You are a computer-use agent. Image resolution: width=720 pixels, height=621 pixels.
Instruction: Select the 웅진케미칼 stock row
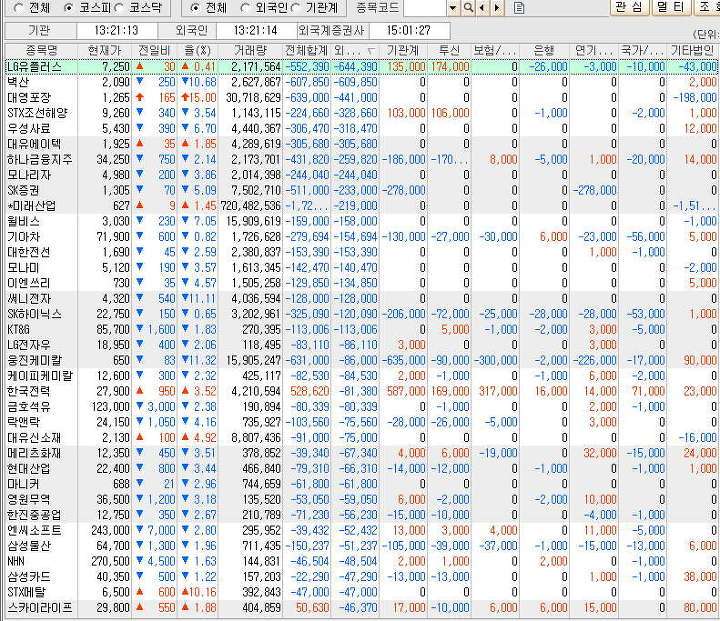click(x=361, y=360)
